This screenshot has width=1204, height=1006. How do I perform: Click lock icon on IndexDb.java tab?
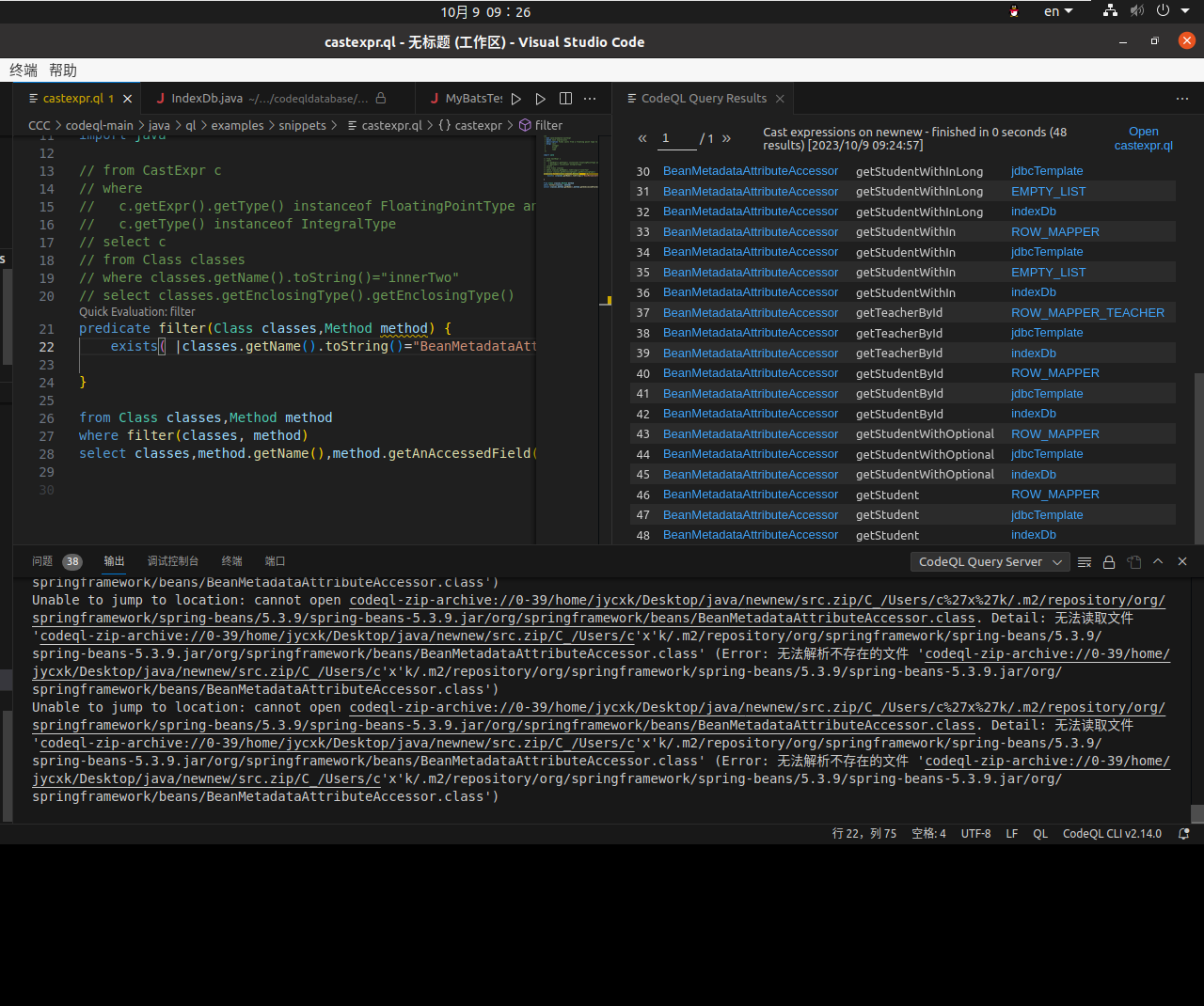click(x=381, y=98)
